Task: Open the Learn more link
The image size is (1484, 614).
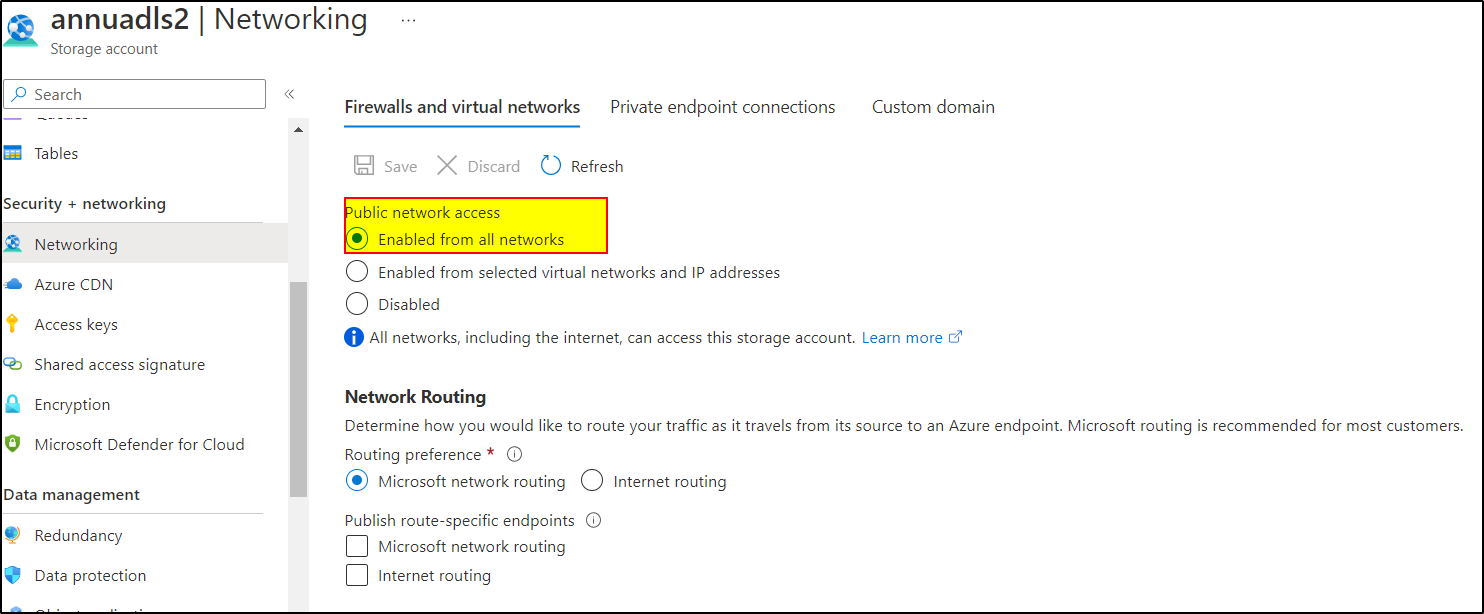Action: point(902,337)
